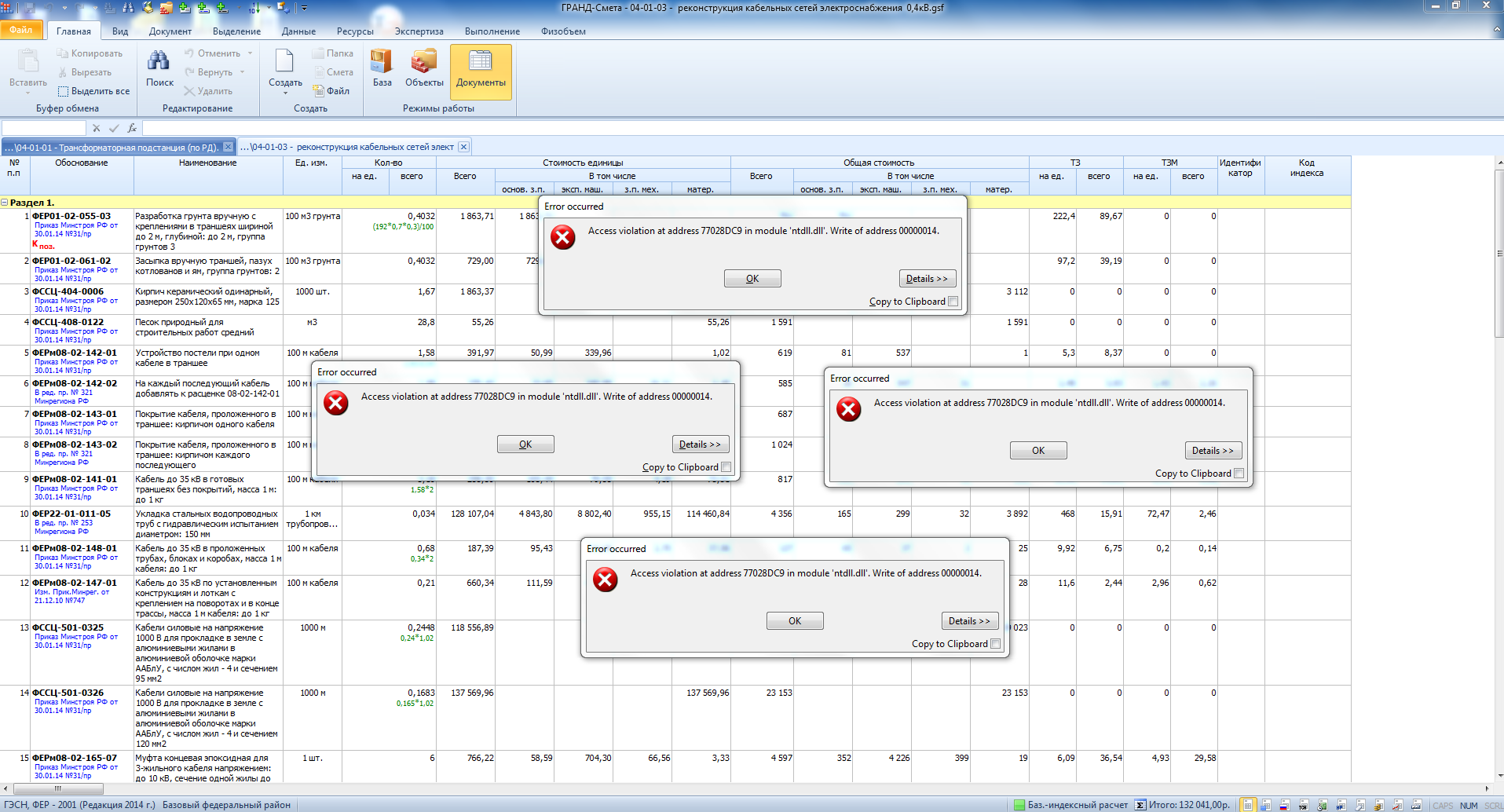This screenshot has width=1504, height=812.
Task: Click the ТСН icon in status bar
Action: tap(1304, 805)
